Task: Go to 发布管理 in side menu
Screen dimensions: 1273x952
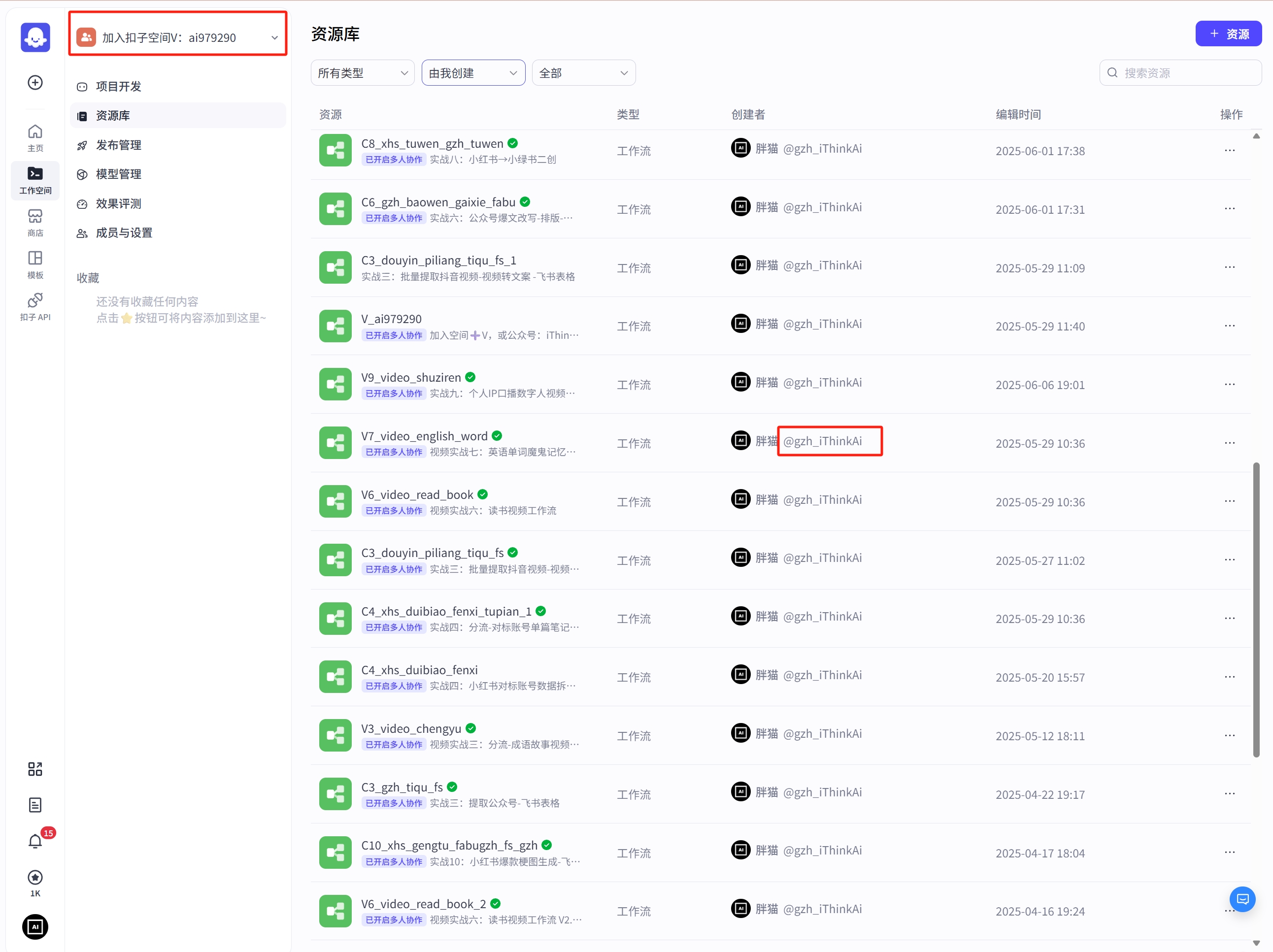Action: click(x=119, y=145)
